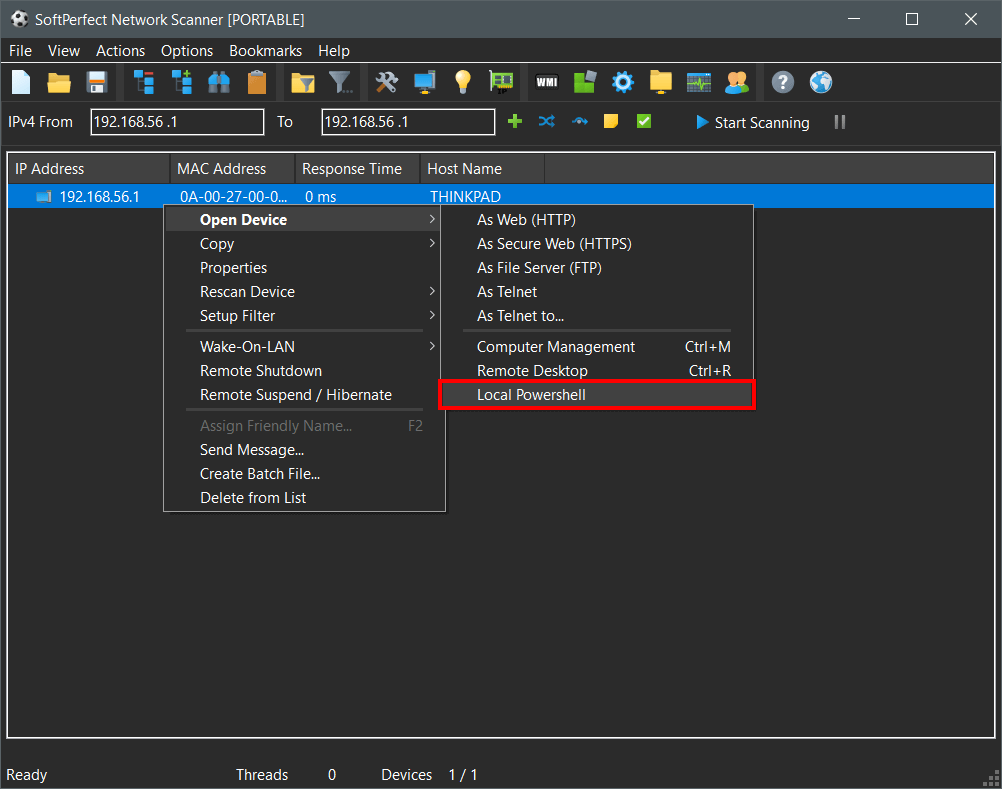Click the blue computer monitor icon
The image size is (1002, 789).
424,82
